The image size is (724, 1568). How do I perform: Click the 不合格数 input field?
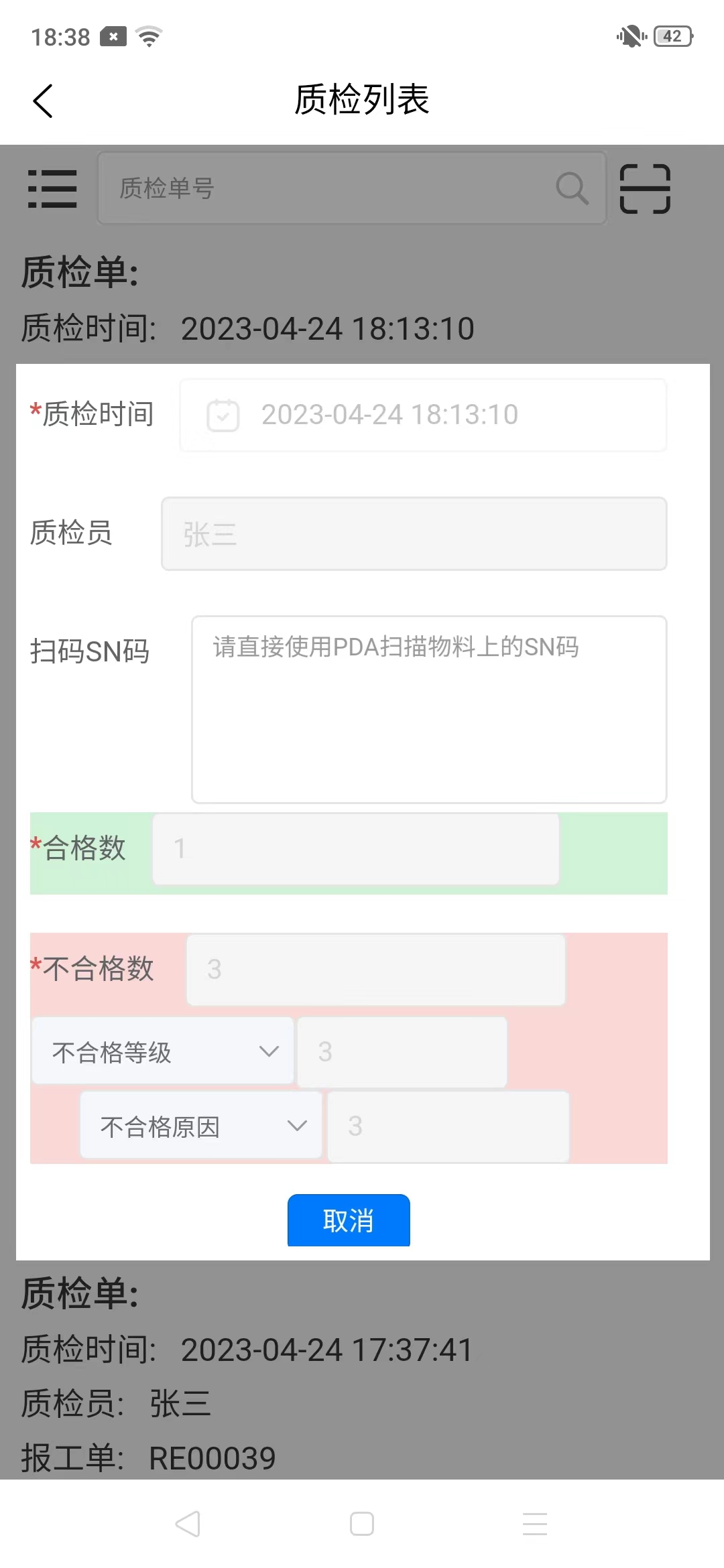coord(375,970)
